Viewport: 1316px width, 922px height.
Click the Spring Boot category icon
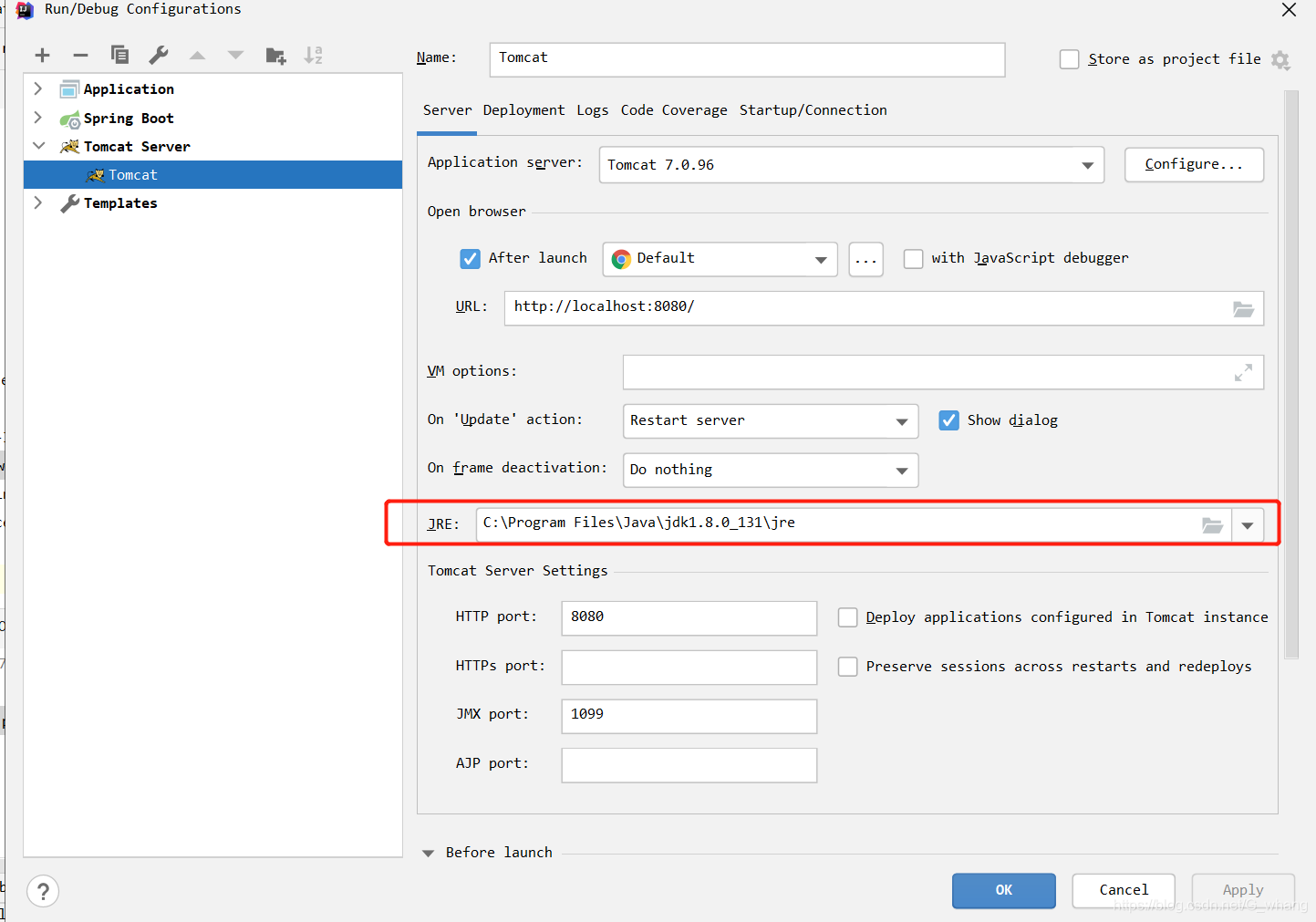69,119
